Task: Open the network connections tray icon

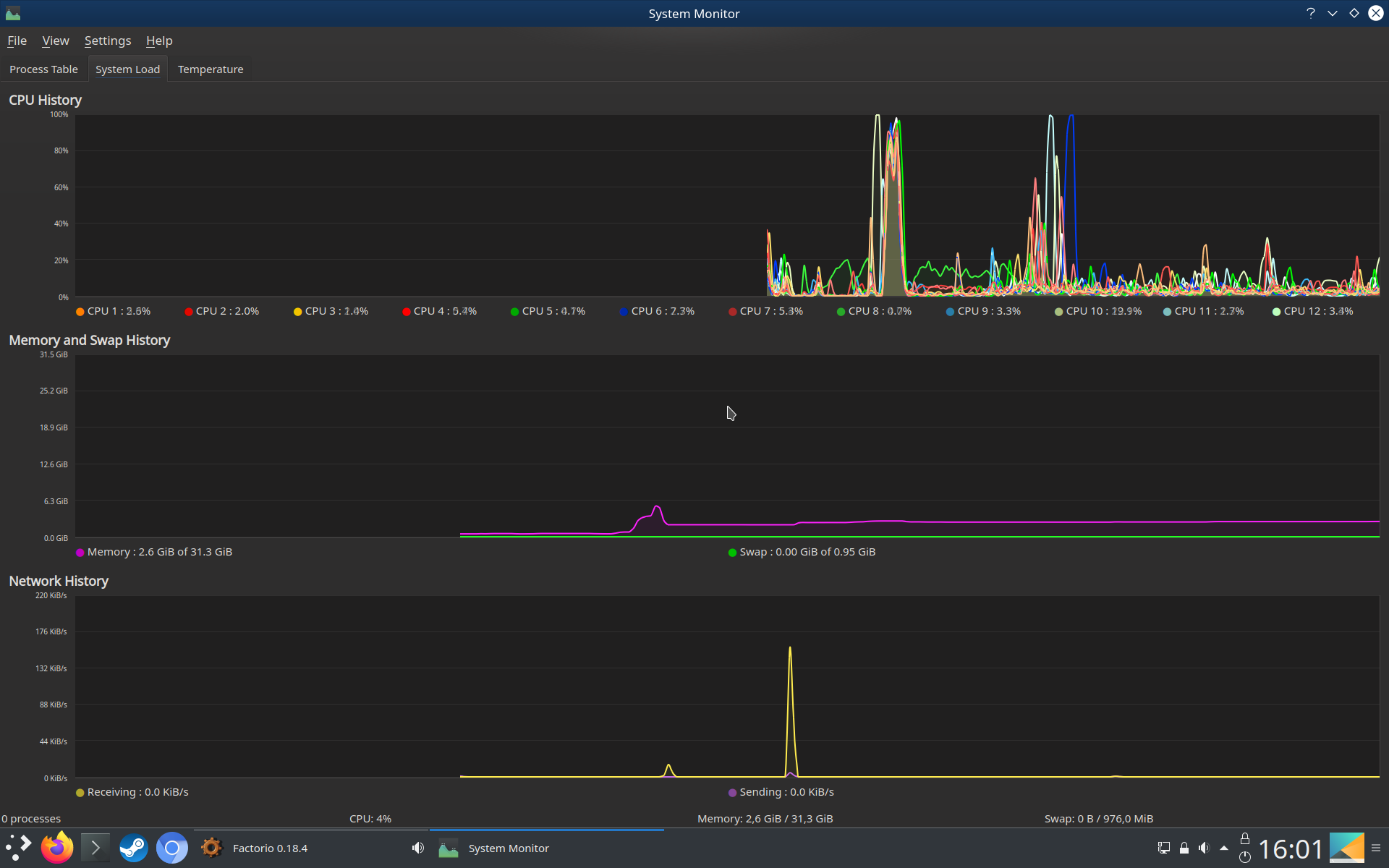Action: (x=1164, y=848)
